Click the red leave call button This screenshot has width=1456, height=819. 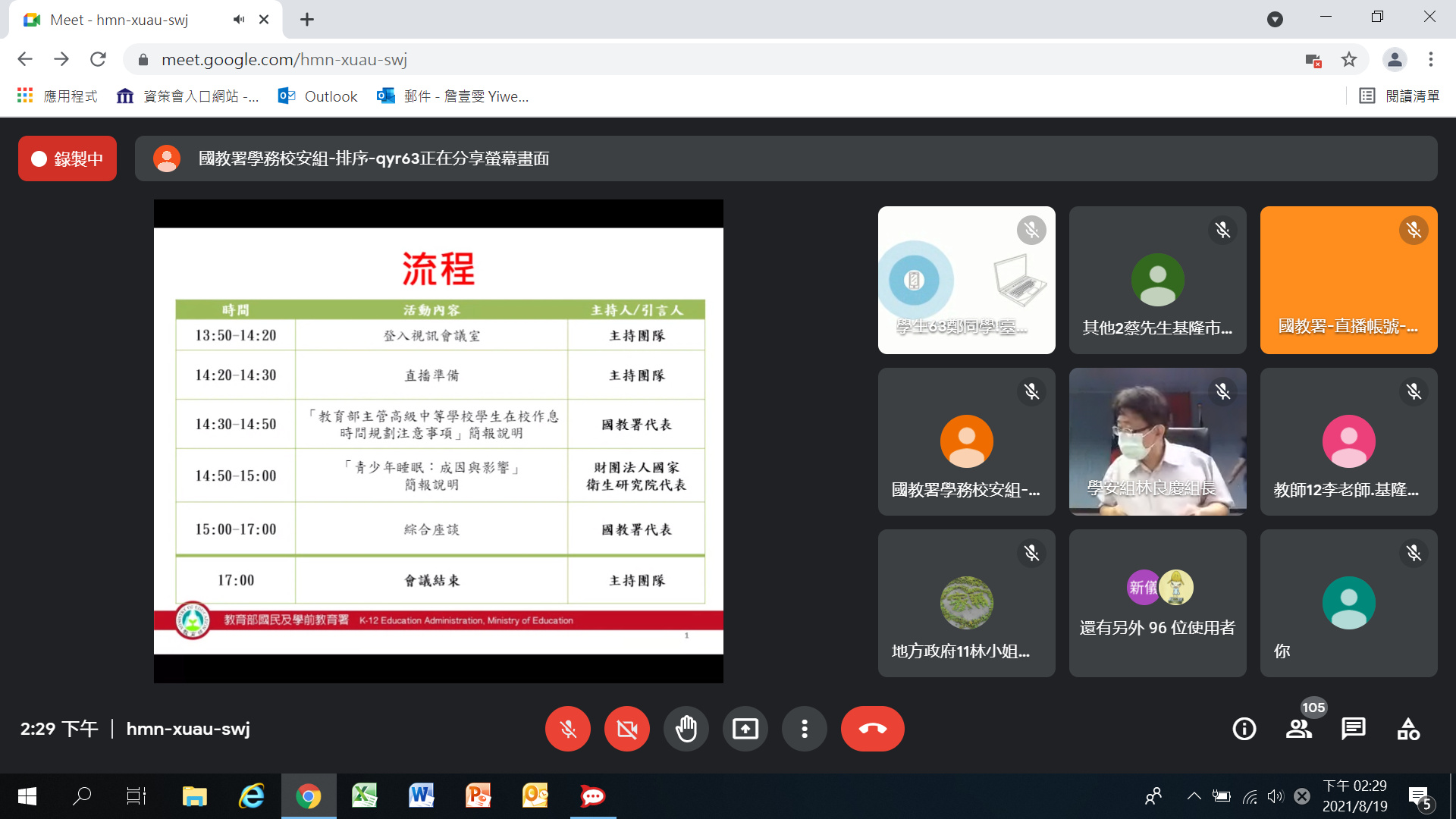point(872,729)
